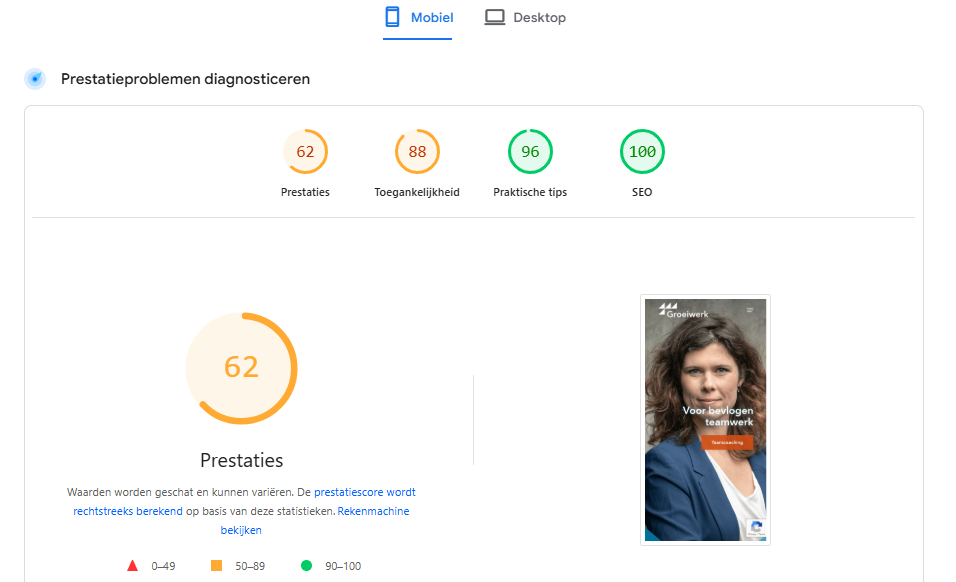Click the green circle 90–100 legend icon
The image size is (956, 582).
click(306, 566)
